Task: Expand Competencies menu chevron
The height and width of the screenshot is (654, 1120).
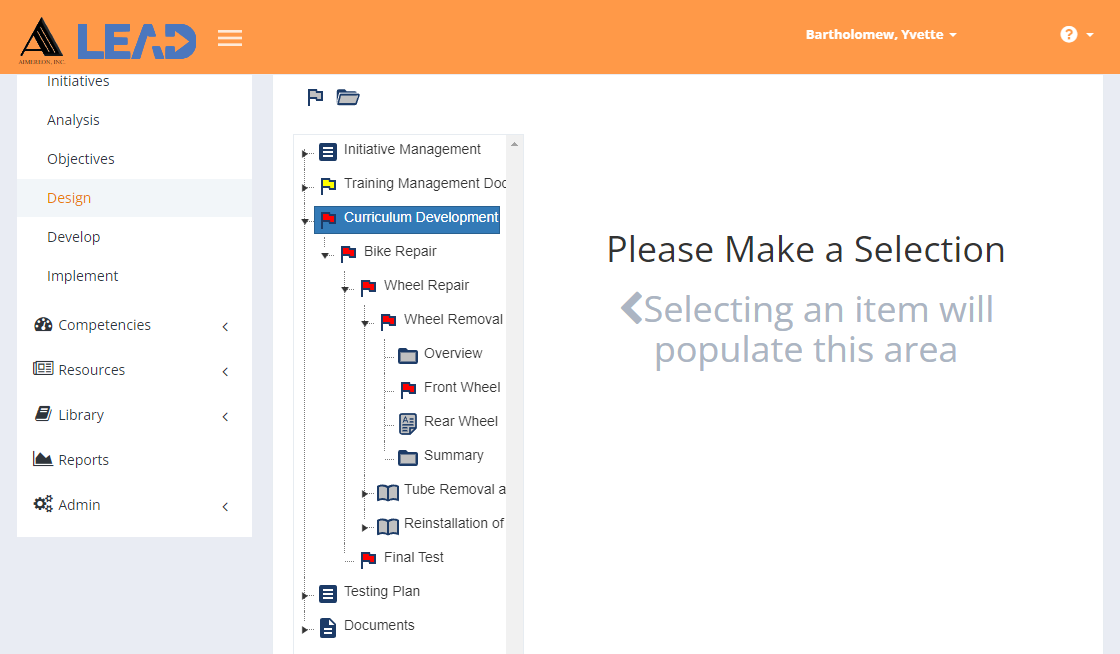Action: coord(225,326)
